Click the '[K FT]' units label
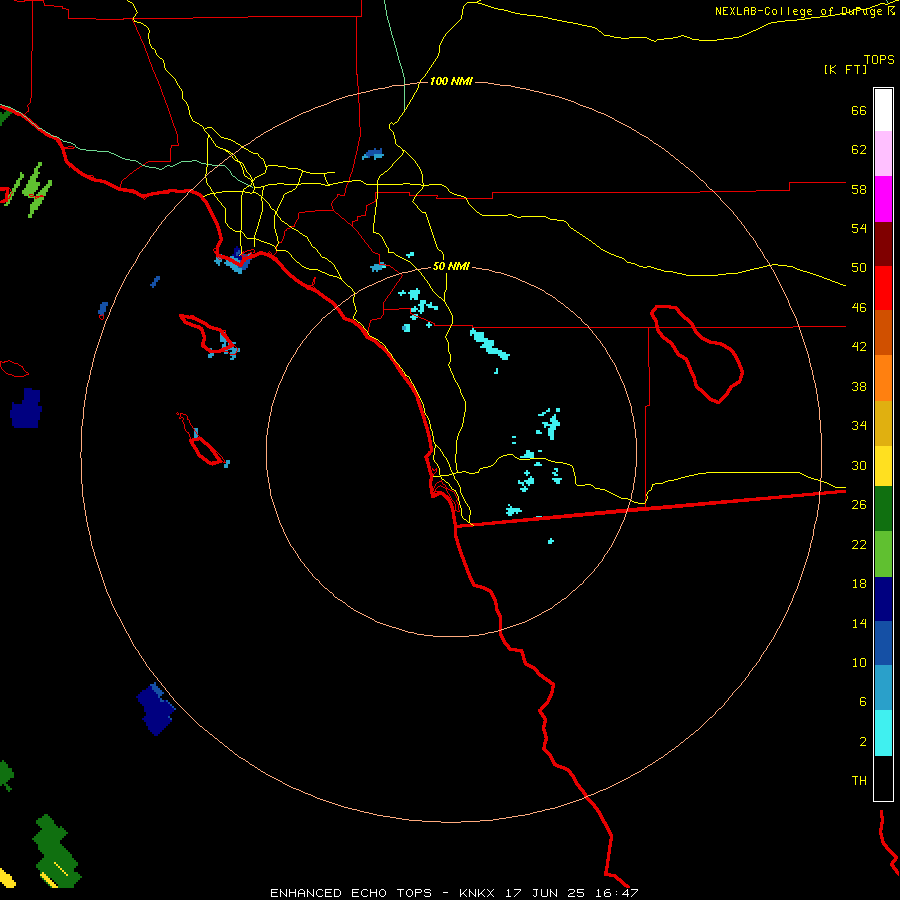 pyautogui.click(x=845, y=70)
